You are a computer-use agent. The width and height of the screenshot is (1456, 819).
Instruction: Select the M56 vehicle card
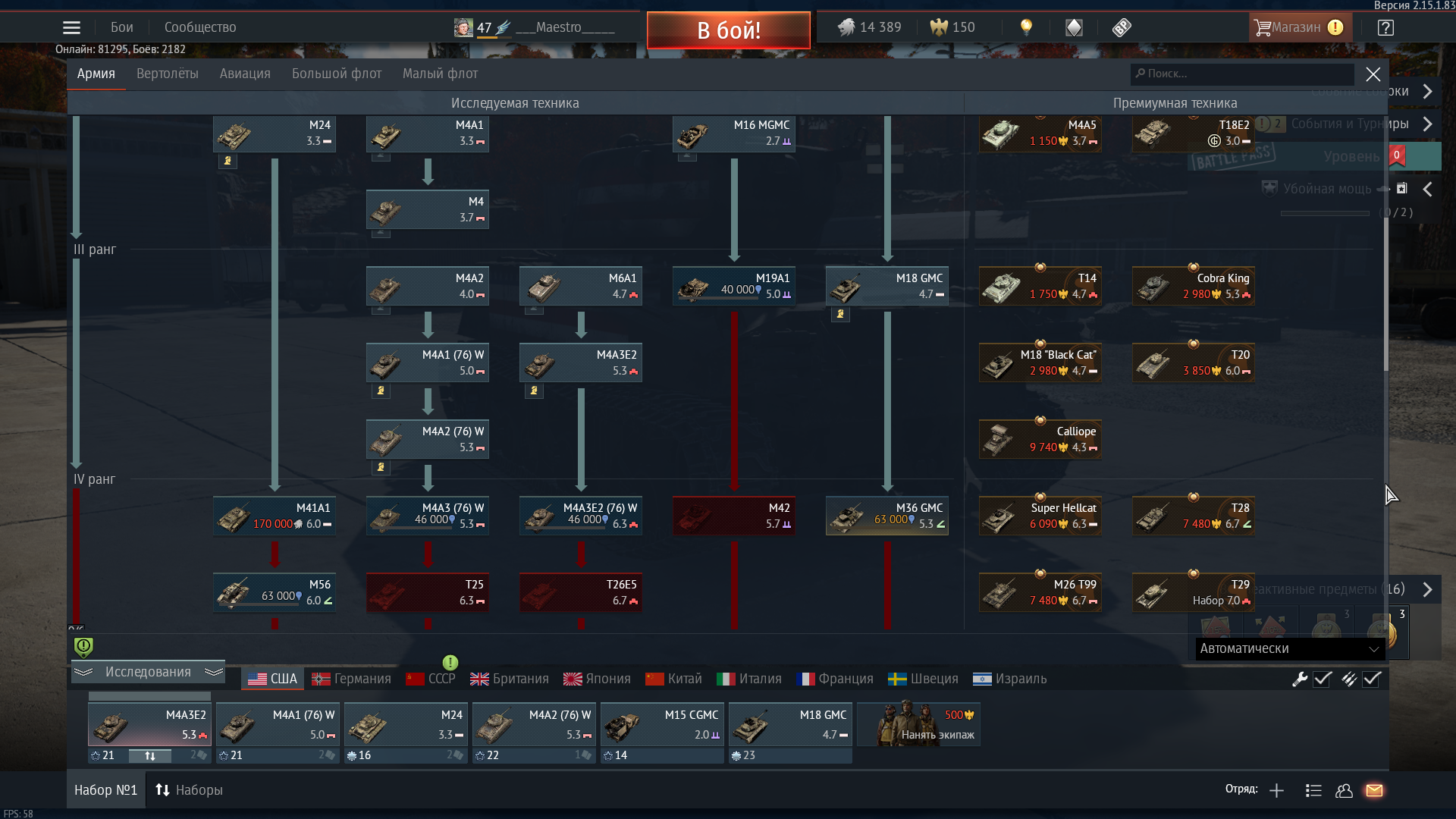coord(275,592)
